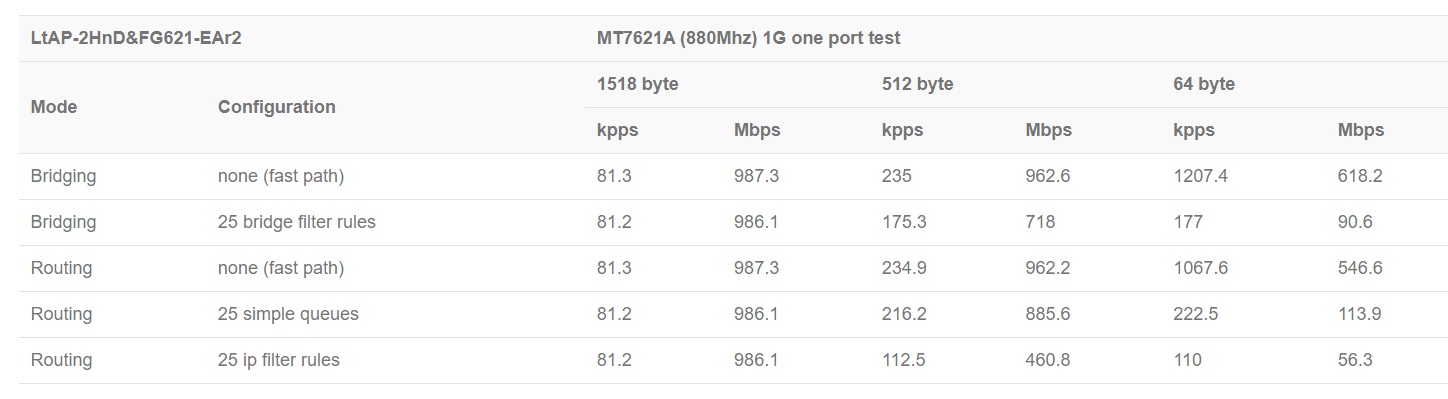
Task: Select the 512 byte header cell
Action: tap(917, 84)
